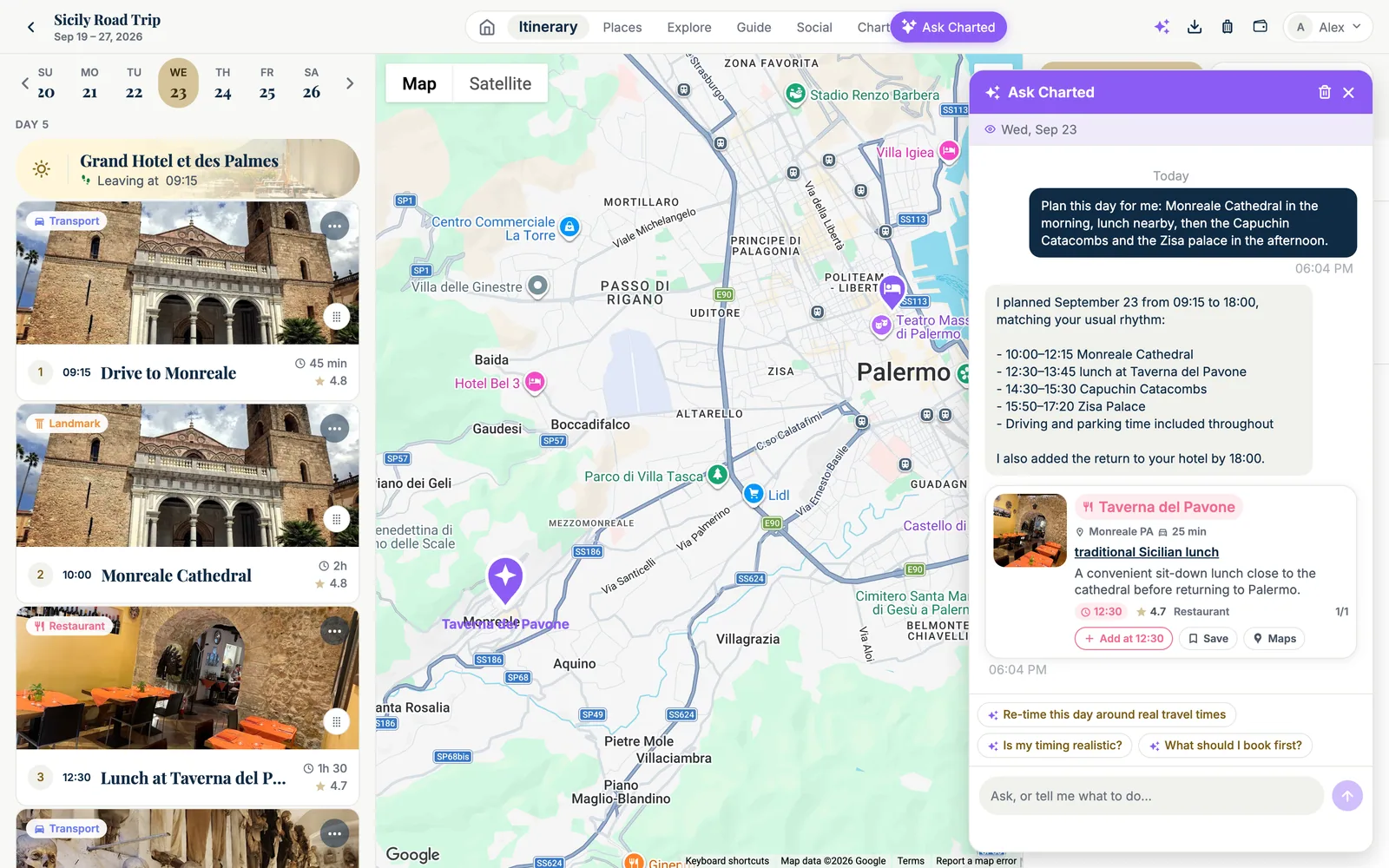Show previous week with the left chevron
Image resolution: width=1389 pixels, height=868 pixels.
24,83
